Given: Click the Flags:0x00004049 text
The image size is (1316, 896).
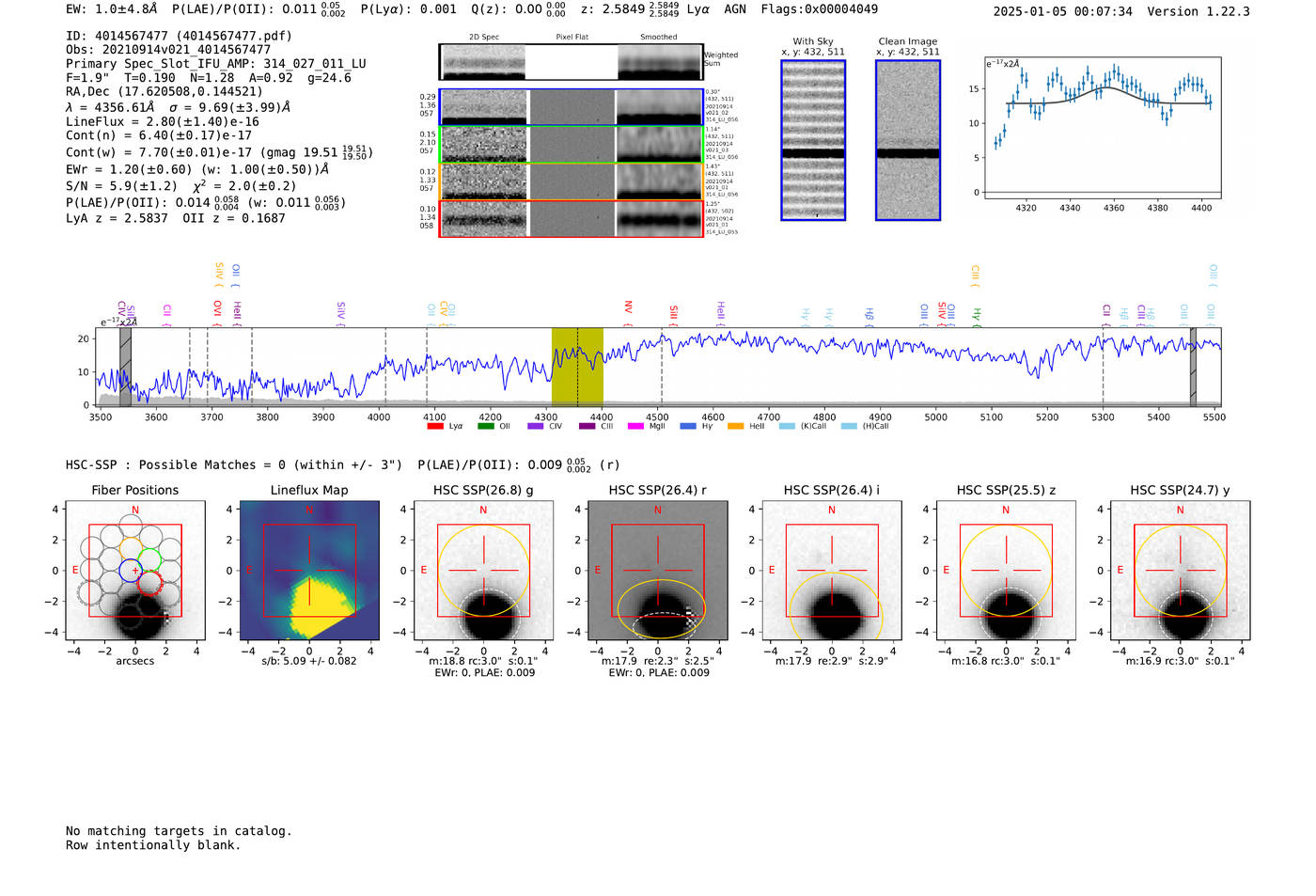Looking at the screenshot, I should 820,9.
